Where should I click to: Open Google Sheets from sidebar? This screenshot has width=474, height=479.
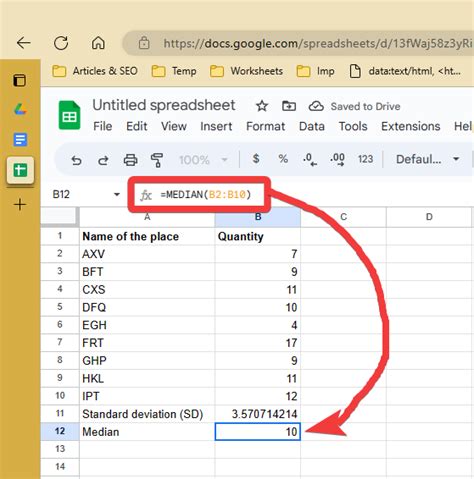(x=20, y=170)
